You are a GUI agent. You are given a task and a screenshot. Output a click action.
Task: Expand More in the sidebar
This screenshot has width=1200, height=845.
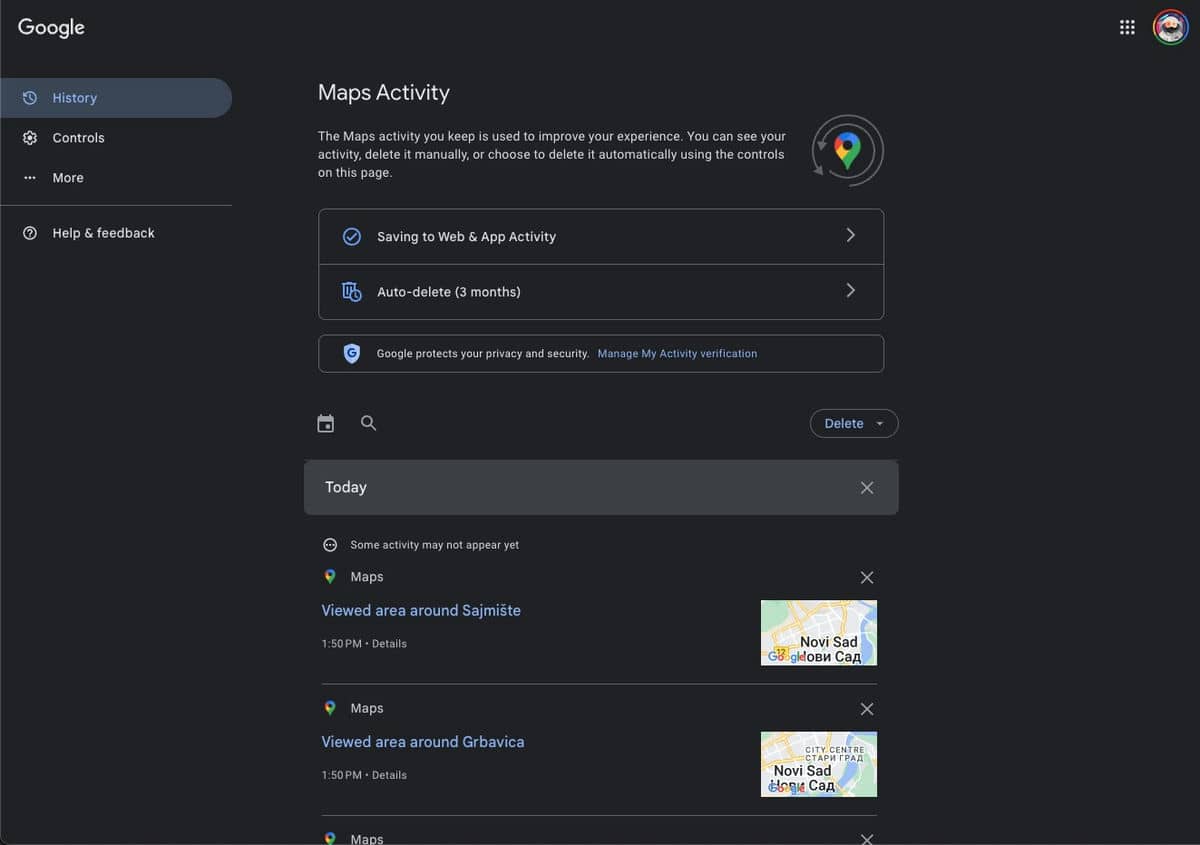[x=68, y=178]
